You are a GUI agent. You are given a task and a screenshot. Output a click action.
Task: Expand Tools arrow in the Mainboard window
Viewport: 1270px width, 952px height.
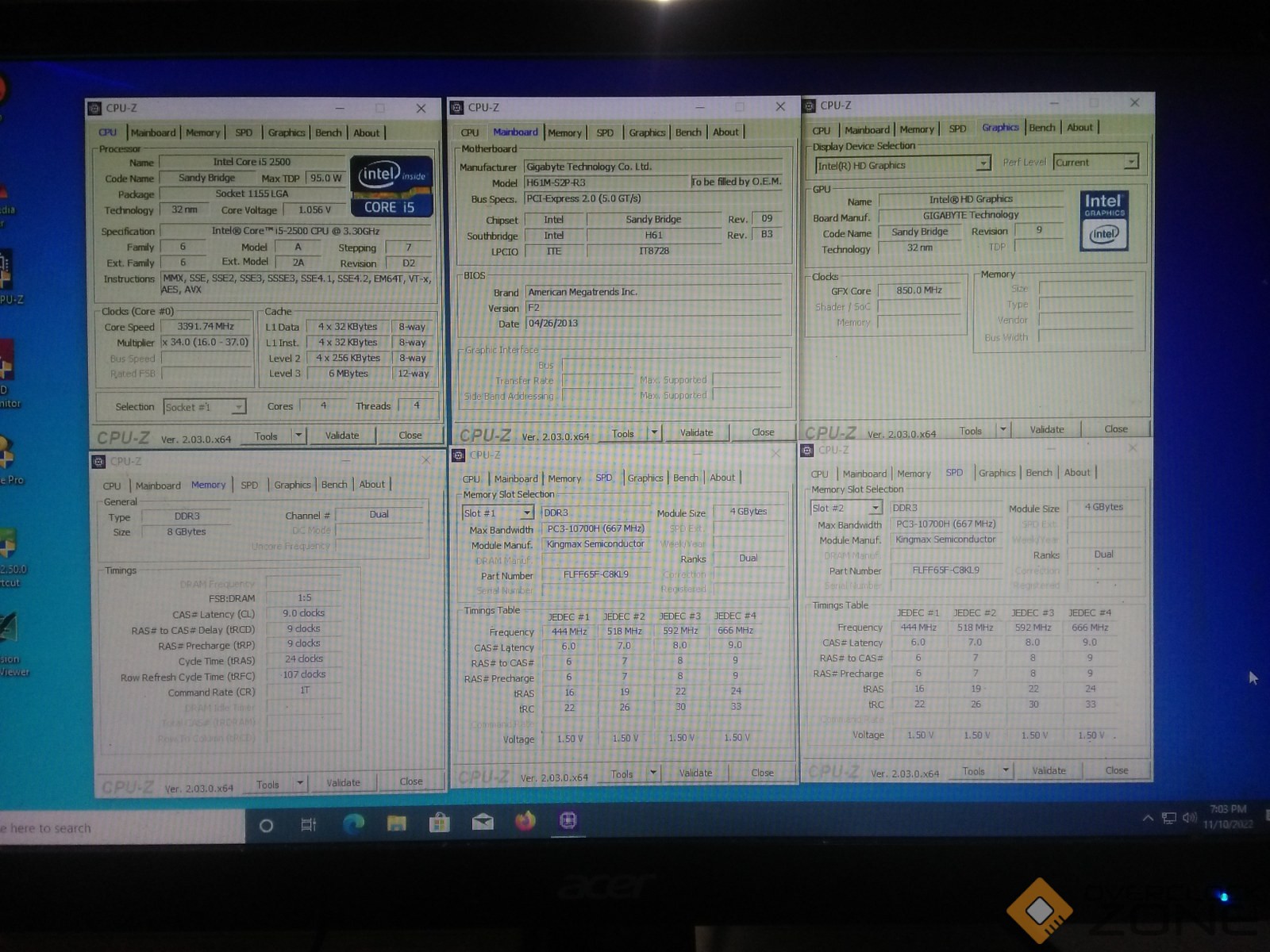click(654, 433)
